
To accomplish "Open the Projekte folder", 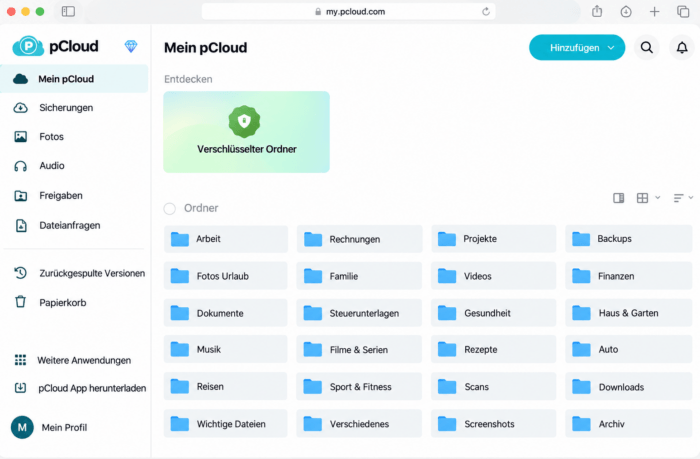I will pyautogui.click(x=493, y=239).
